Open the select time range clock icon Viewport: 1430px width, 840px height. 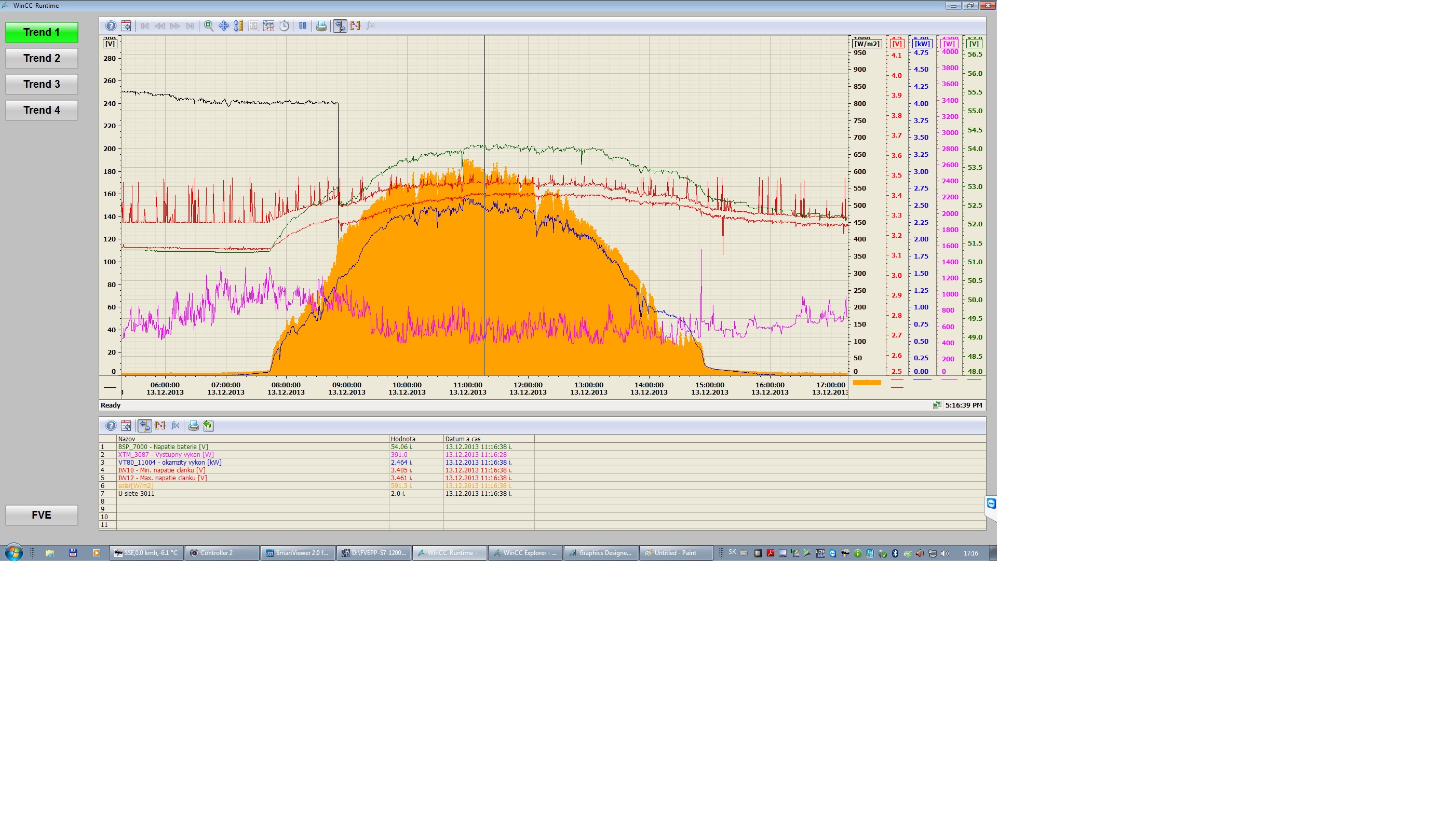pos(285,26)
